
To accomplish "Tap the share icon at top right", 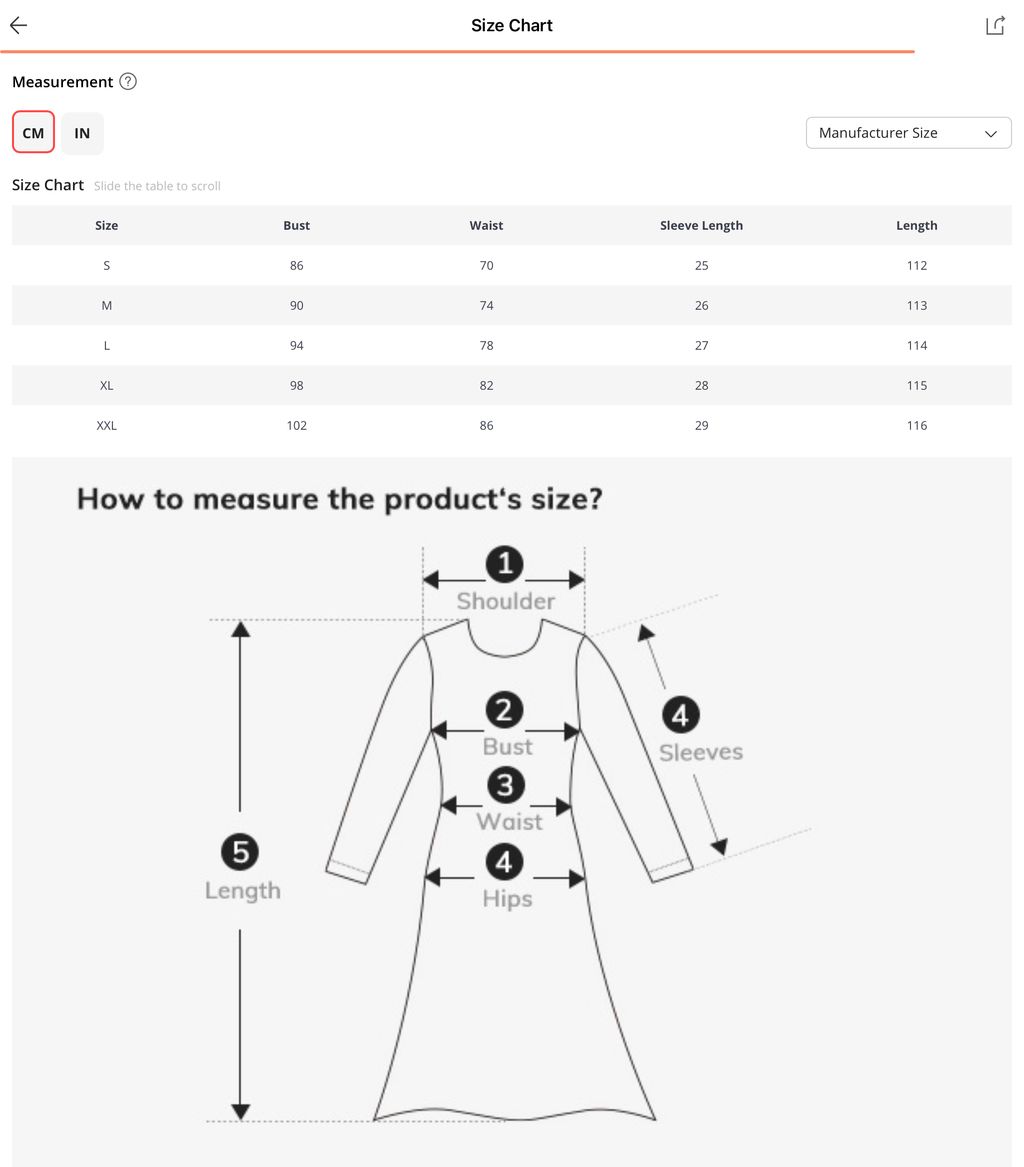I will coord(995,25).
